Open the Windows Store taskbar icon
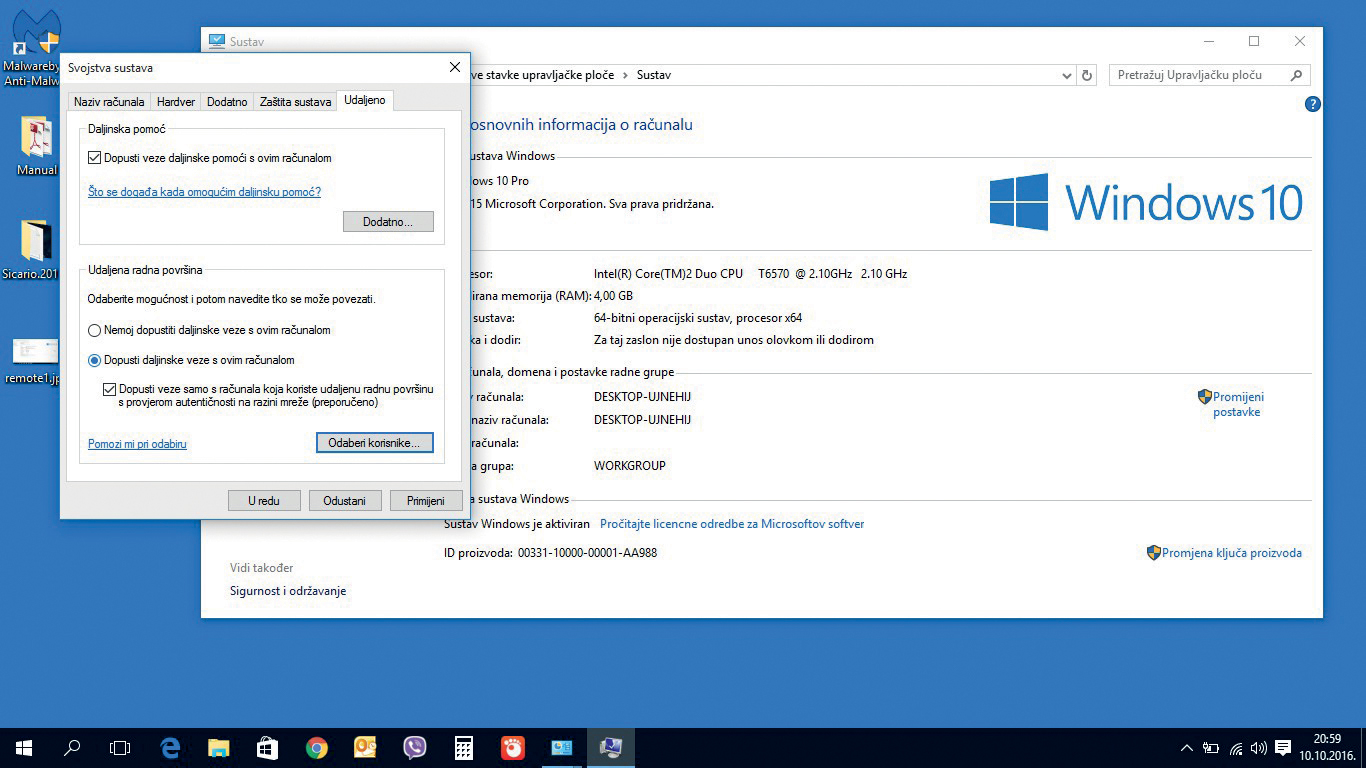The width and height of the screenshot is (1366, 768). click(x=267, y=748)
